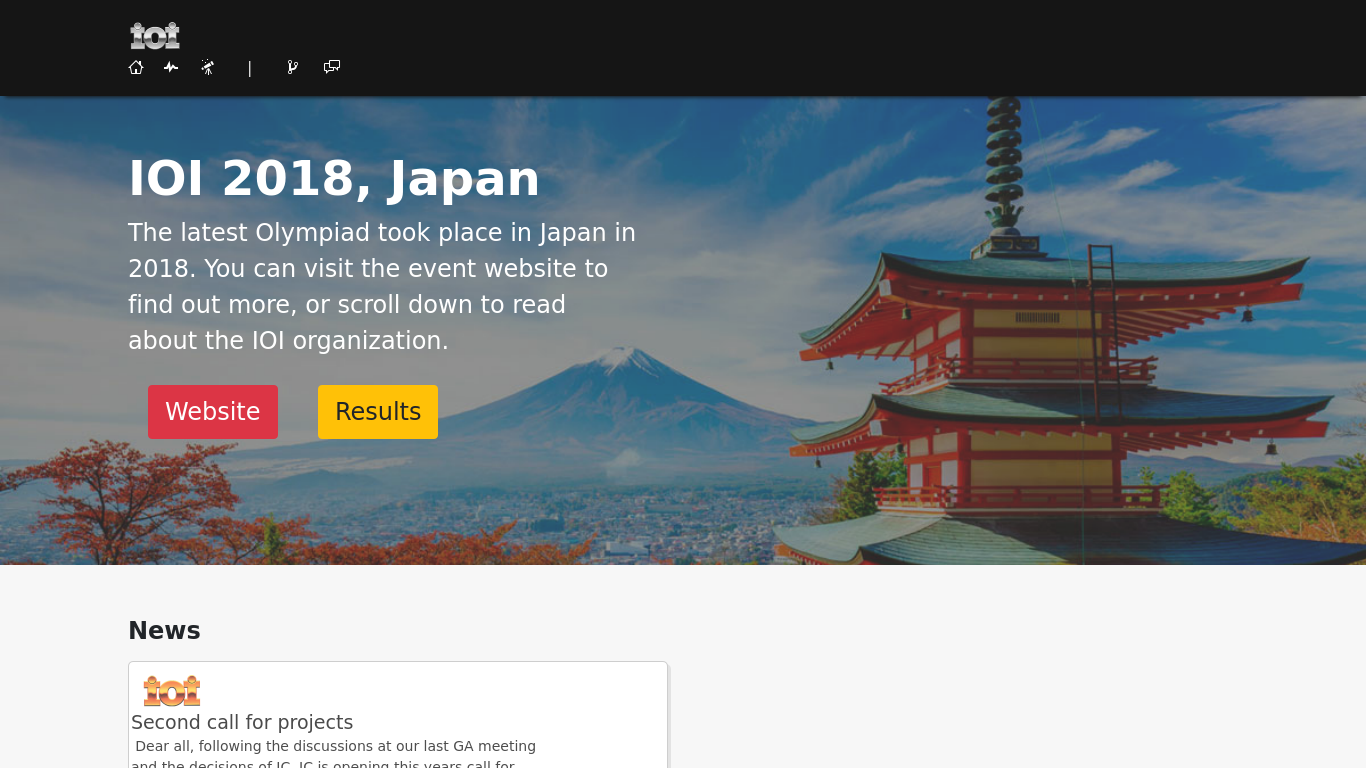Click the hero description paragraph
Viewport: 1366px width, 768px height.
(x=381, y=286)
